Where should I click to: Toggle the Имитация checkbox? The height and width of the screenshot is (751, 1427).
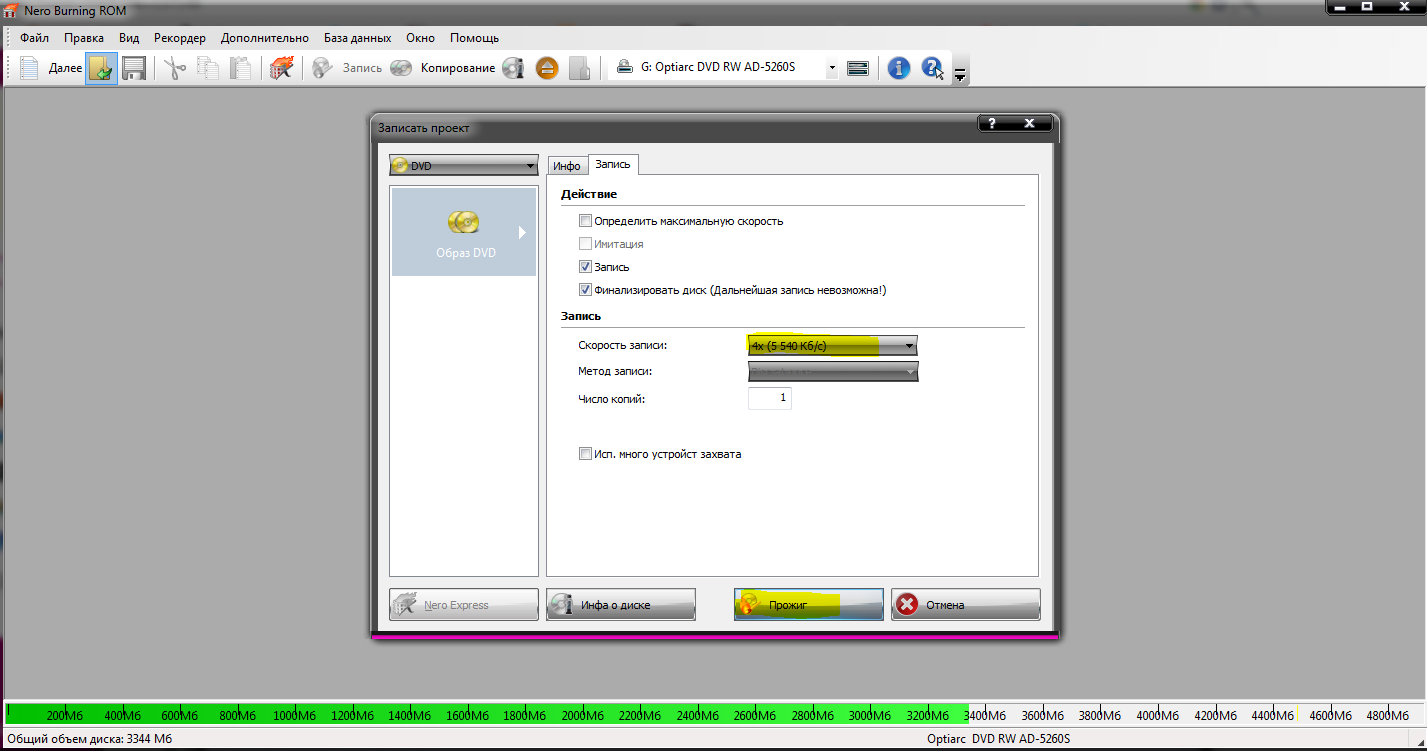585,244
